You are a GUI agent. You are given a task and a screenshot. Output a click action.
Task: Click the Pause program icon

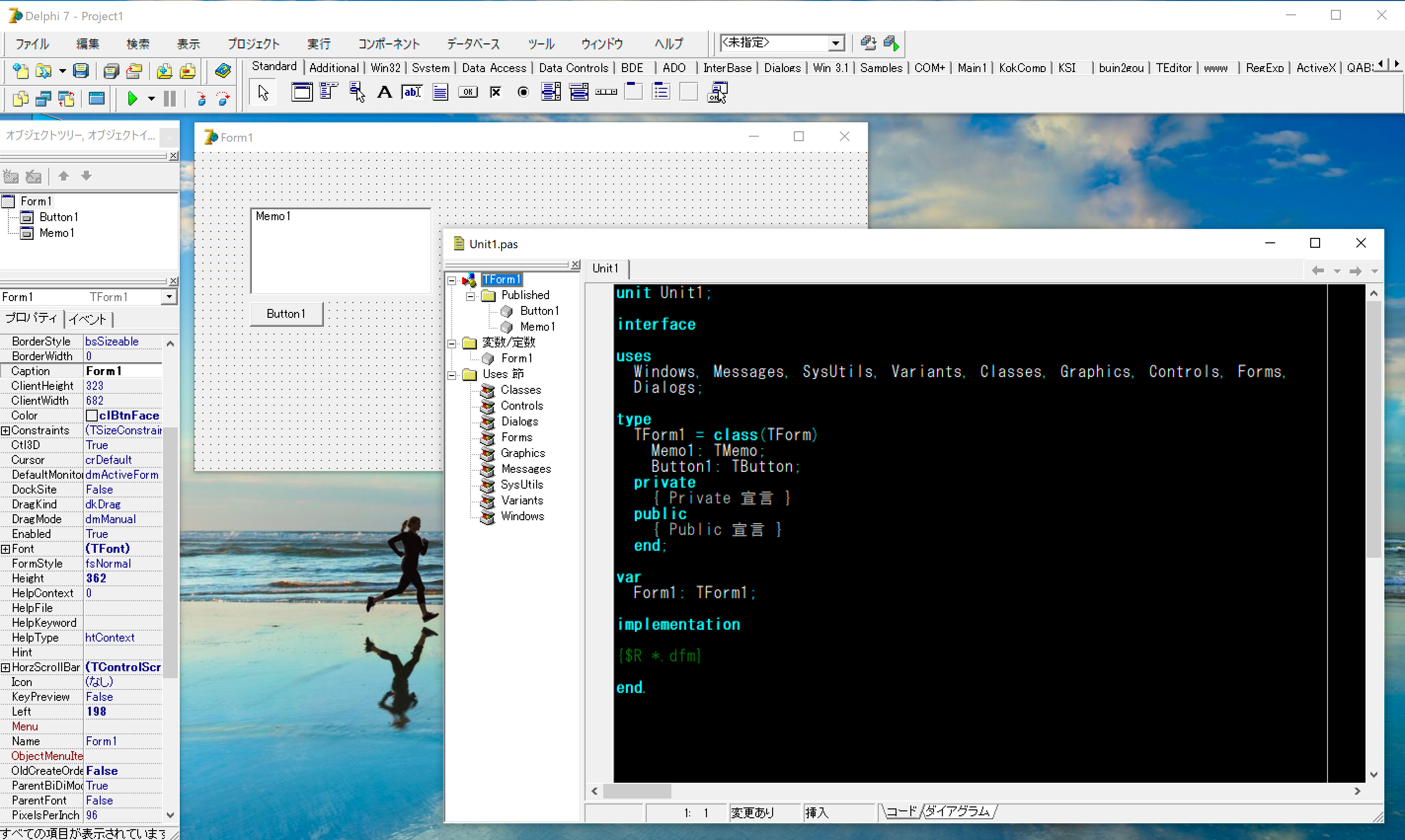point(169,99)
